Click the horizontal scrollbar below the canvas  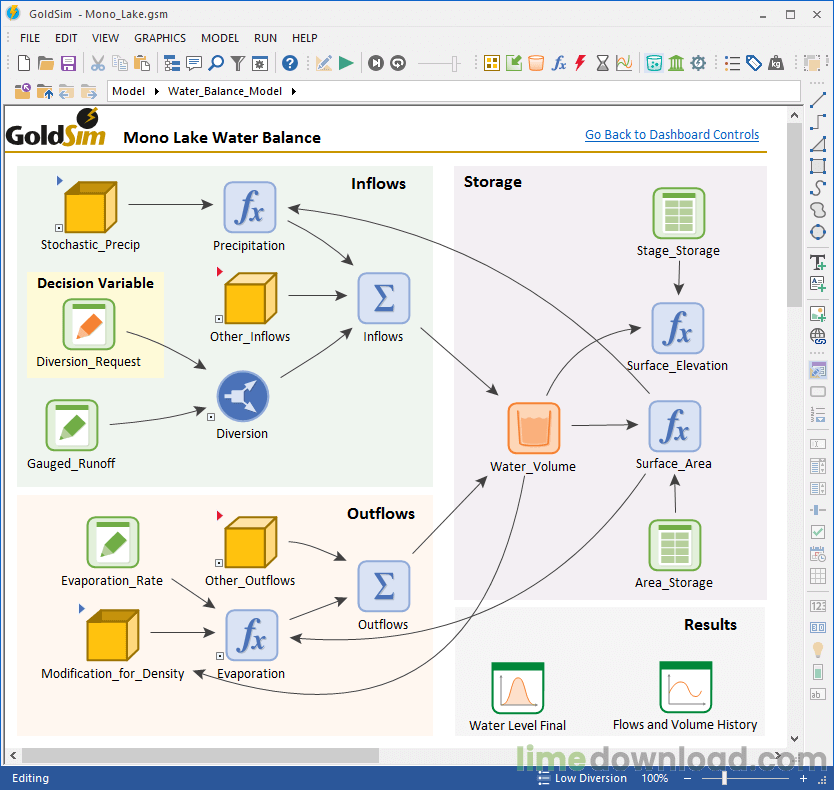tap(200, 755)
